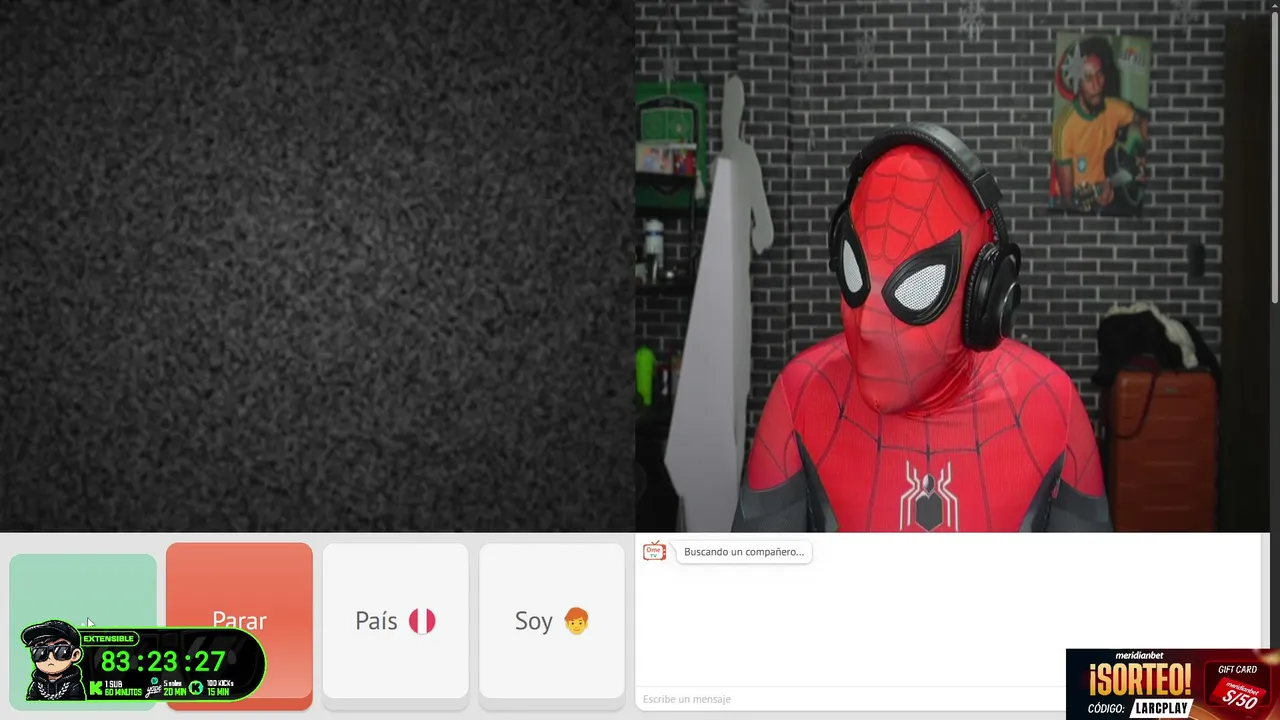Click the Spider-Man webcam video feed
1280x720 pixels.
click(952, 266)
